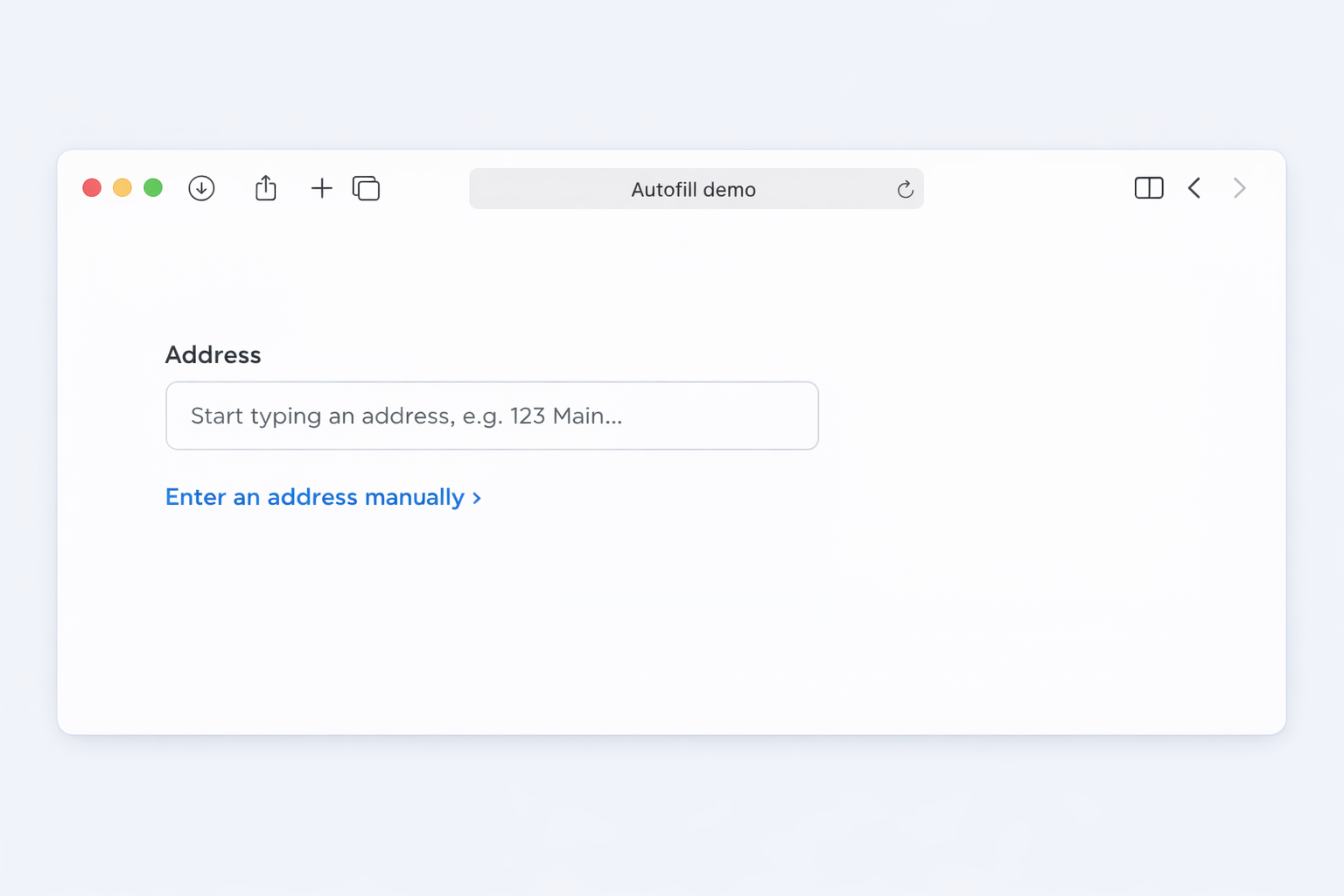This screenshot has height=896, width=1344.
Task: Toggle the split view sidebar icon
Action: [x=1148, y=188]
